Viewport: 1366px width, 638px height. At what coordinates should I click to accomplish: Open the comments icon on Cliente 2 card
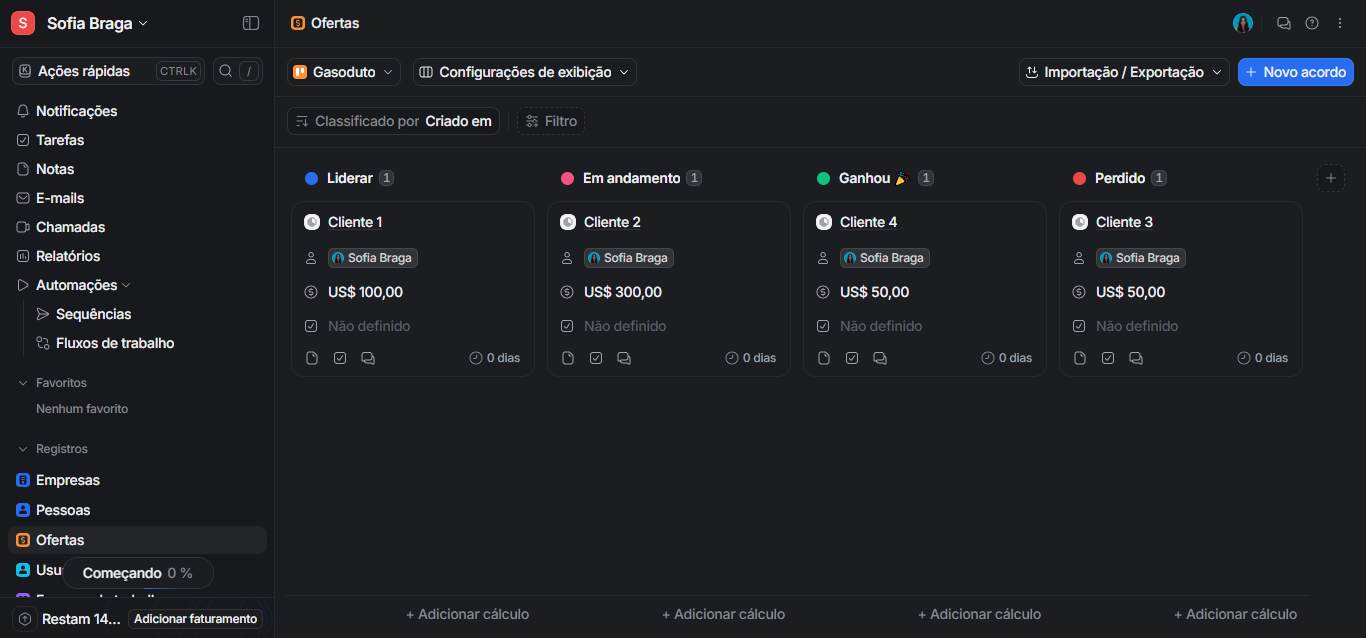[624, 357]
